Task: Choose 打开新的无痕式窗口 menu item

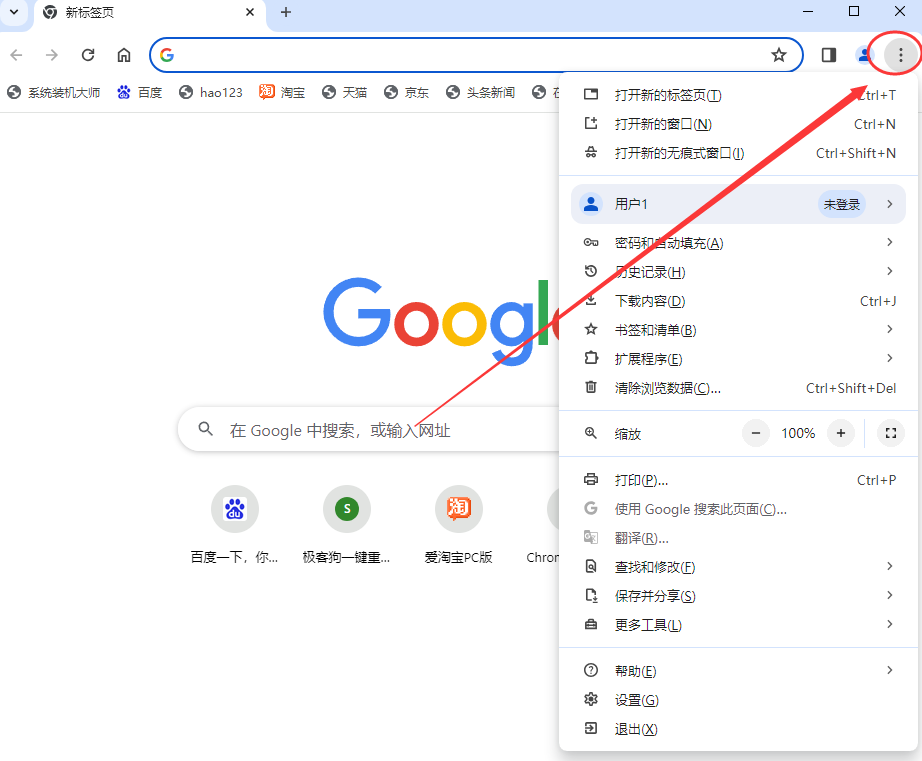Action: pyautogui.click(x=740, y=153)
